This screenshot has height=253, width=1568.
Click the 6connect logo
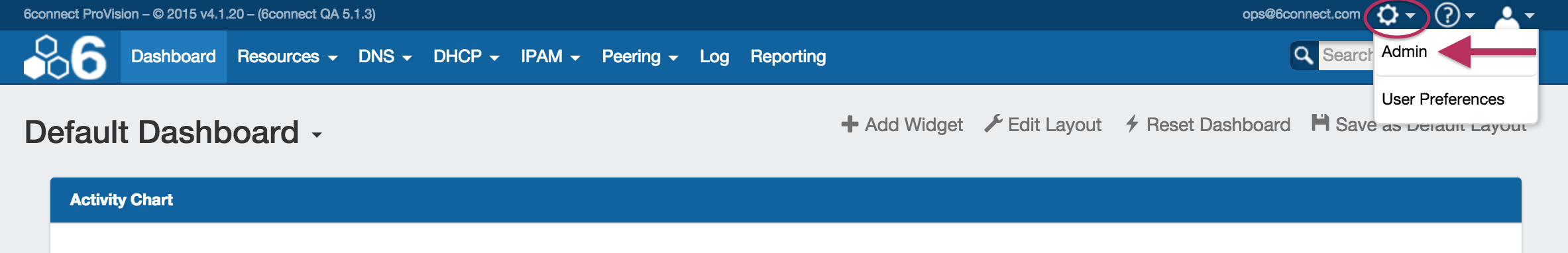click(65, 57)
